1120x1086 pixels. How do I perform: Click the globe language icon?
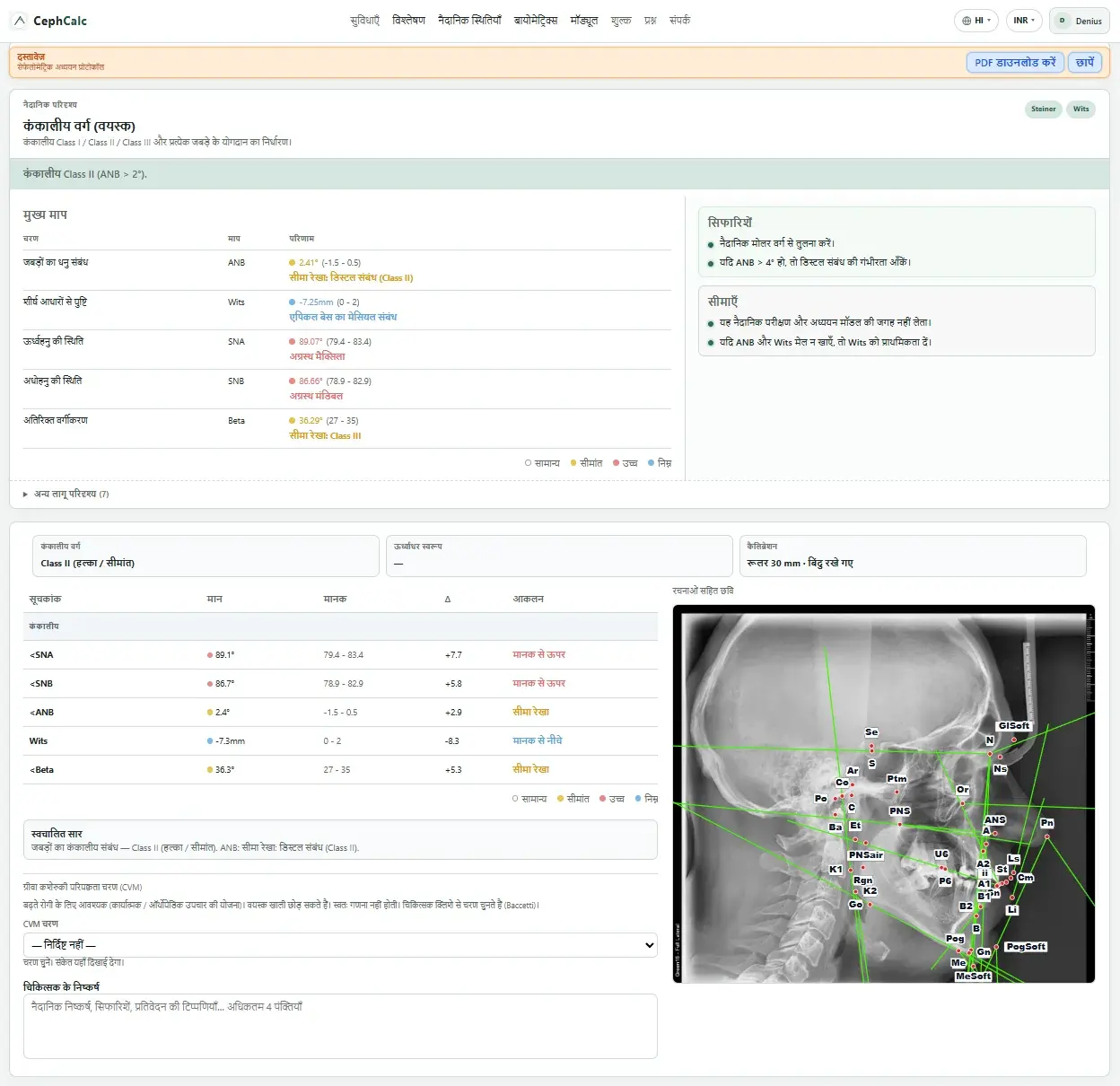click(x=967, y=21)
